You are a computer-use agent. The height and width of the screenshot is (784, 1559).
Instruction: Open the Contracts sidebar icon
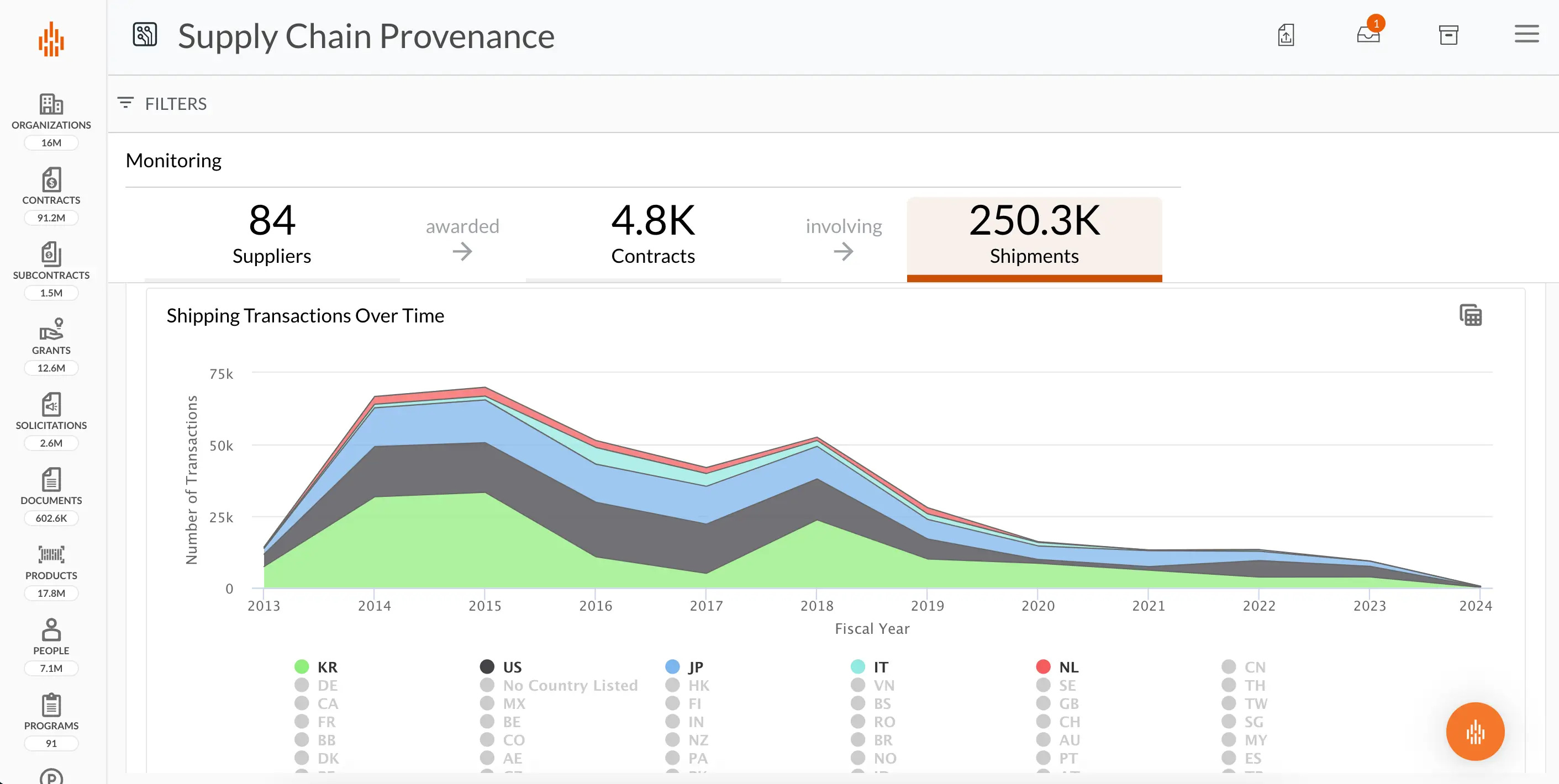[51, 179]
